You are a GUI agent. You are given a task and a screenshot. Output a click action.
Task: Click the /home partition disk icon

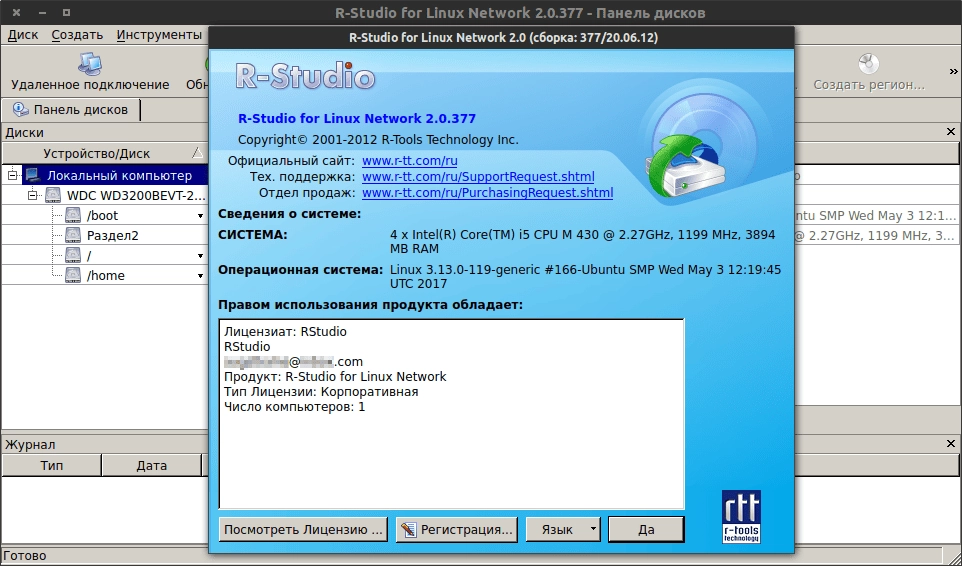point(73,275)
